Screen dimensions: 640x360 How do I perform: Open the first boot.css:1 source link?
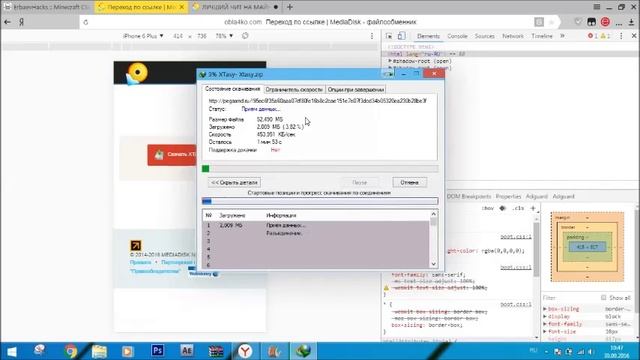pyautogui.click(x=516, y=237)
